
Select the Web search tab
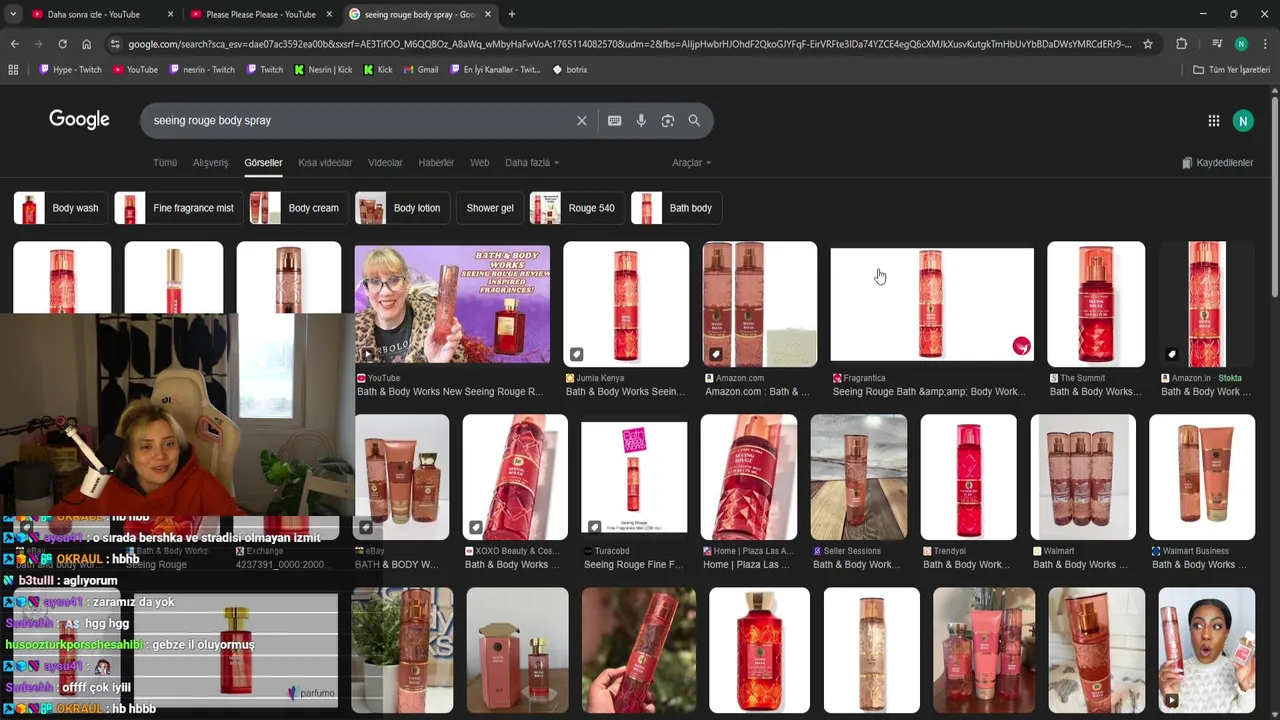[x=480, y=163]
